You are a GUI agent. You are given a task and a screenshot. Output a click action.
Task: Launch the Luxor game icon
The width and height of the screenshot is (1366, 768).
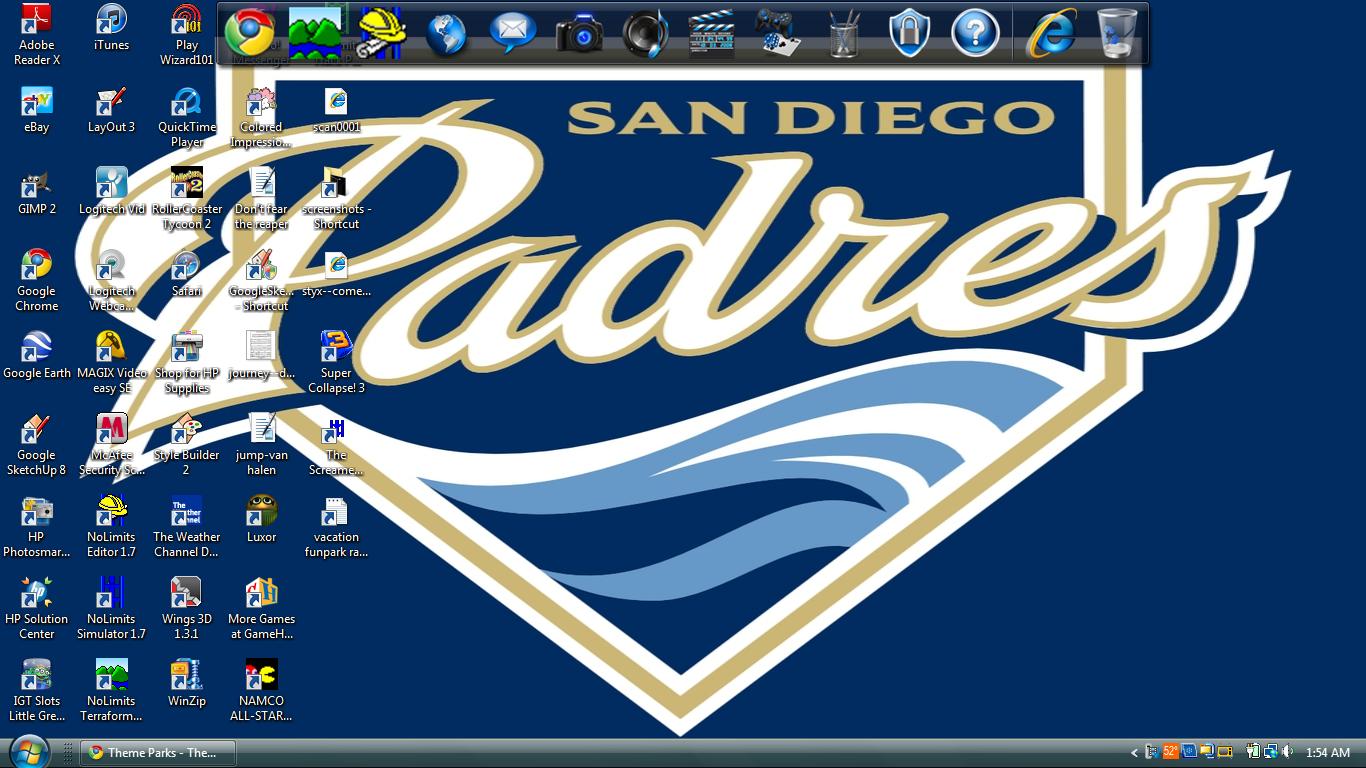(261, 520)
